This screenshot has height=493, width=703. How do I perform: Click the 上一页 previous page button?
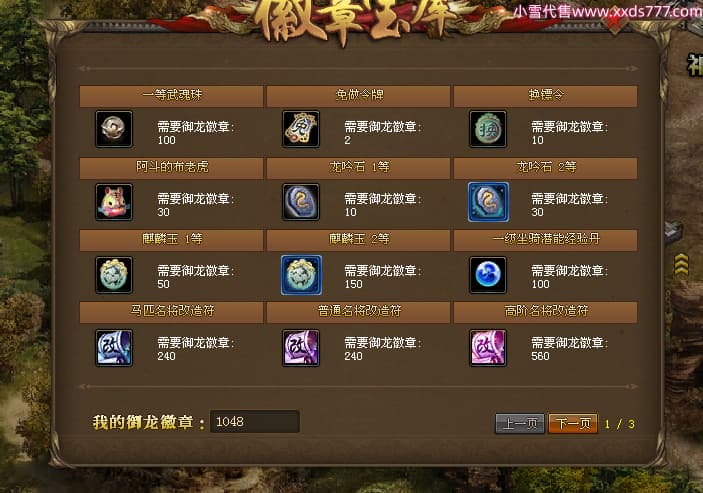(x=520, y=423)
